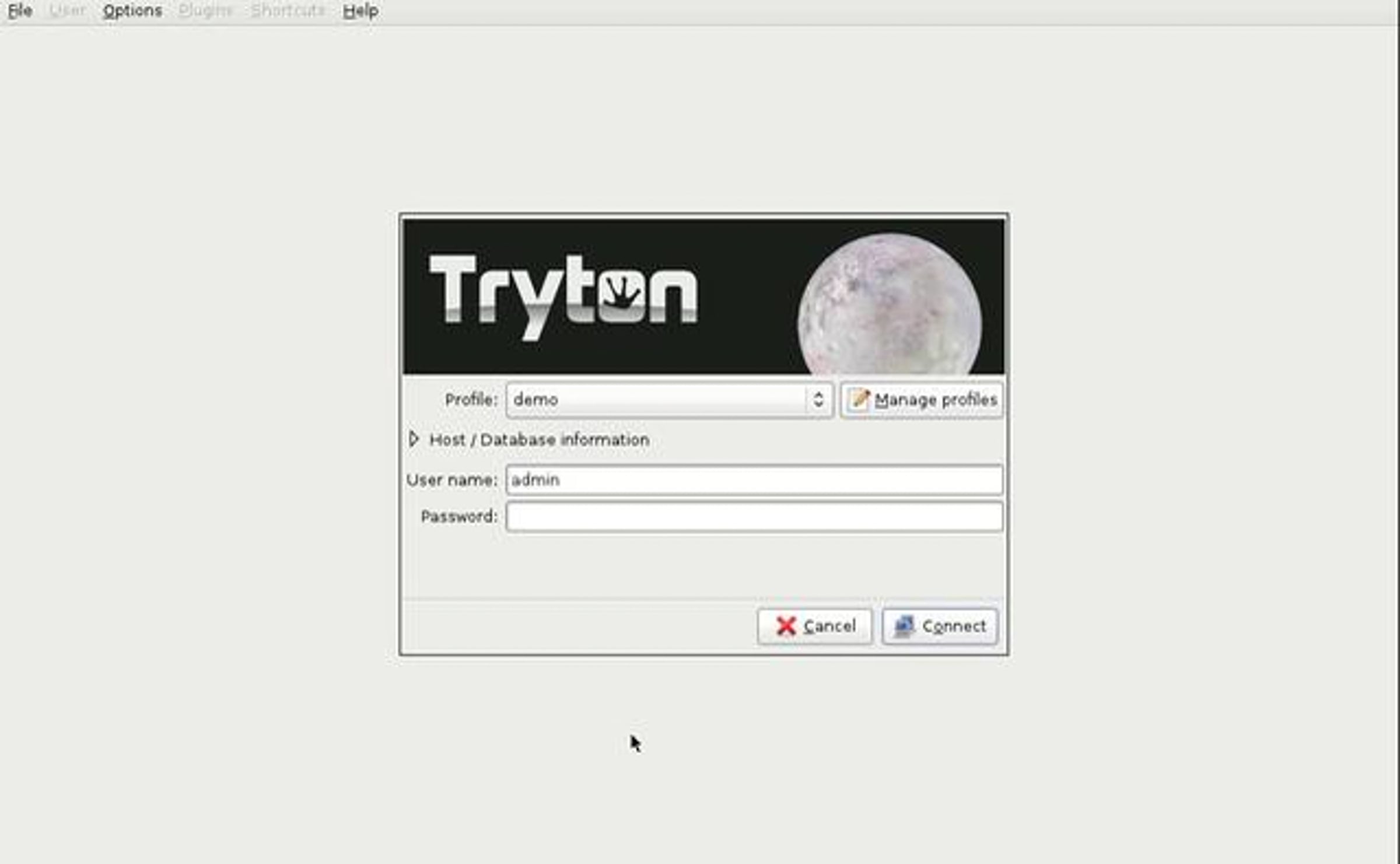Click the Host / Database information label

539,439
